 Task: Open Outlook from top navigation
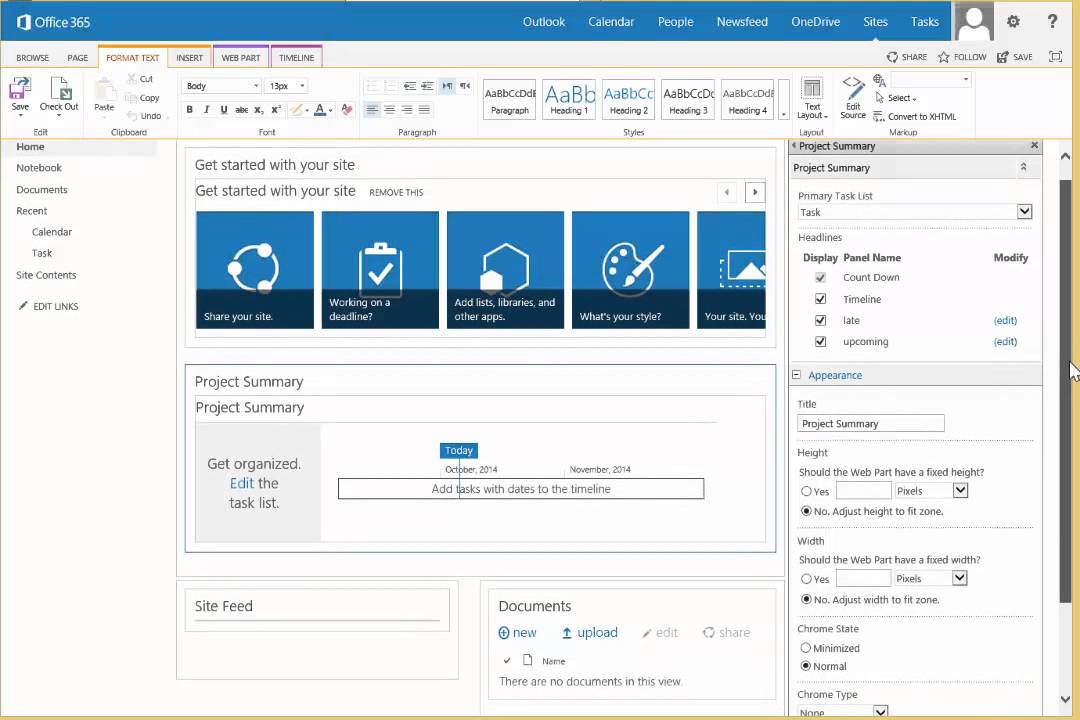pyautogui.click(x=543, y=21)
